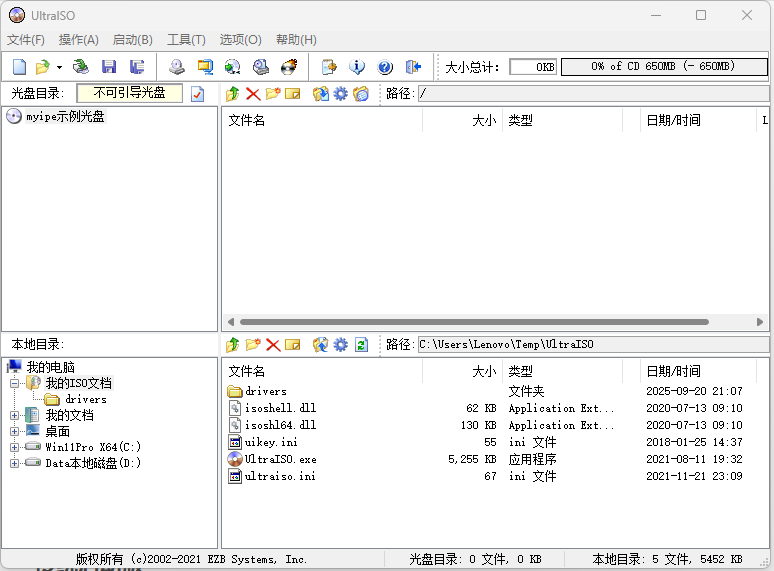
Task: Select the drivers folder in the local tree
Action: [x=85, y=399]
